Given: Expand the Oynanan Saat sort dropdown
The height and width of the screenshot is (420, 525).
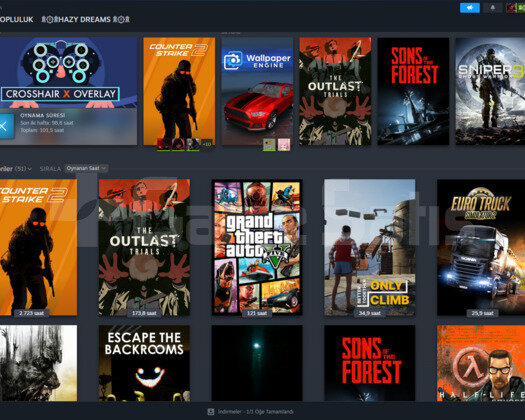Looking at the screenshot, I should [x=86, y=168].
